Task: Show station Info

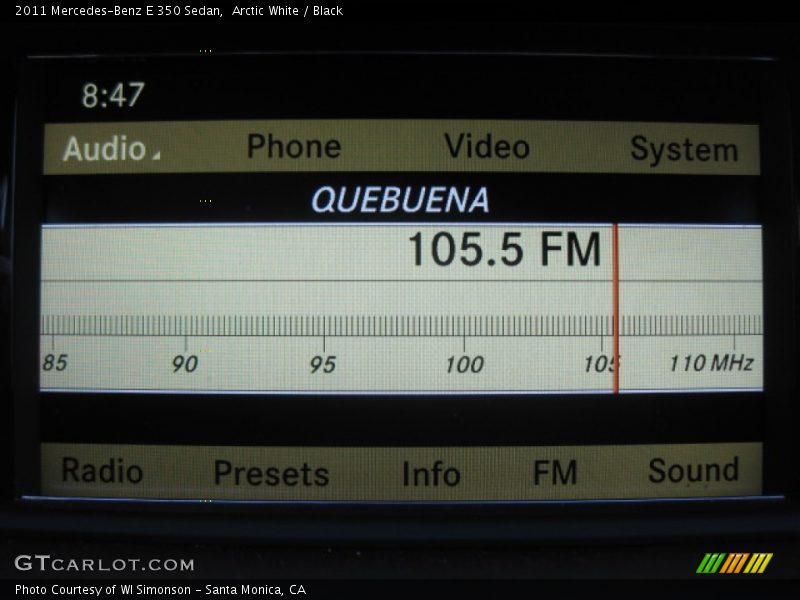Action: (431, 474)
